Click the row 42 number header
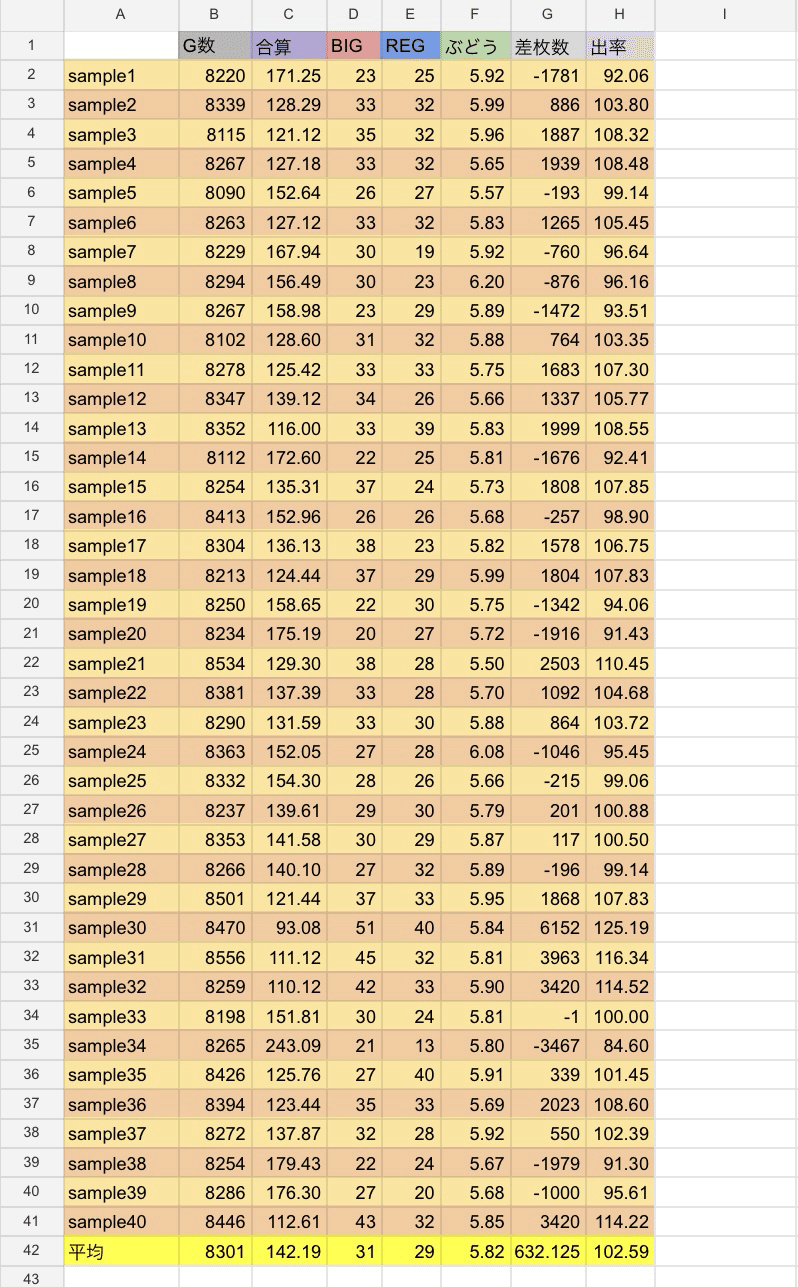Image resolution: width=798 pixels, height=1287 pixels. (x=31, y=1251)
